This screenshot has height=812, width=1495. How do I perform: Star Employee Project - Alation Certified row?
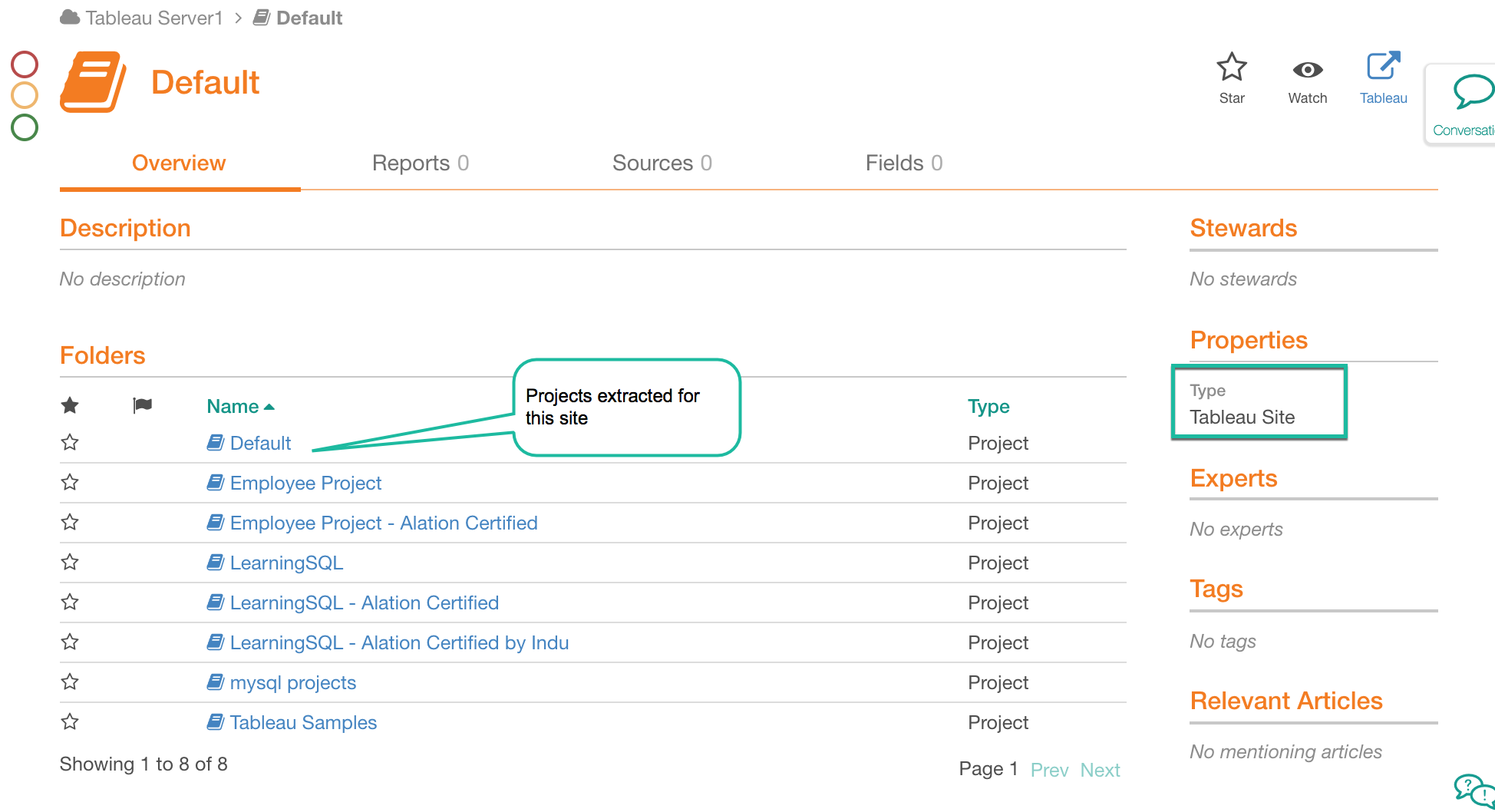(x=70, y=522)
